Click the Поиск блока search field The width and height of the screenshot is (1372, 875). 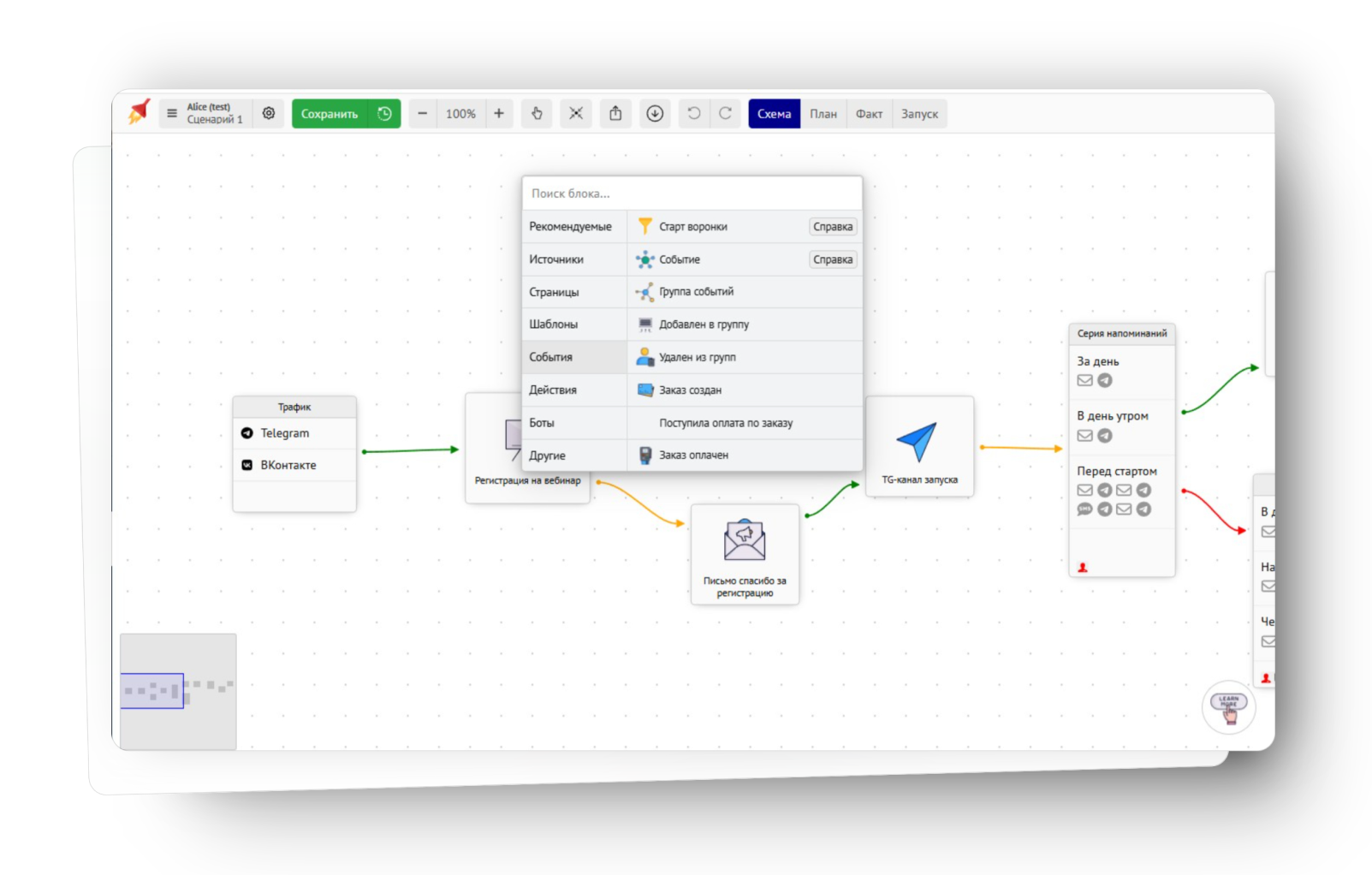692,193
